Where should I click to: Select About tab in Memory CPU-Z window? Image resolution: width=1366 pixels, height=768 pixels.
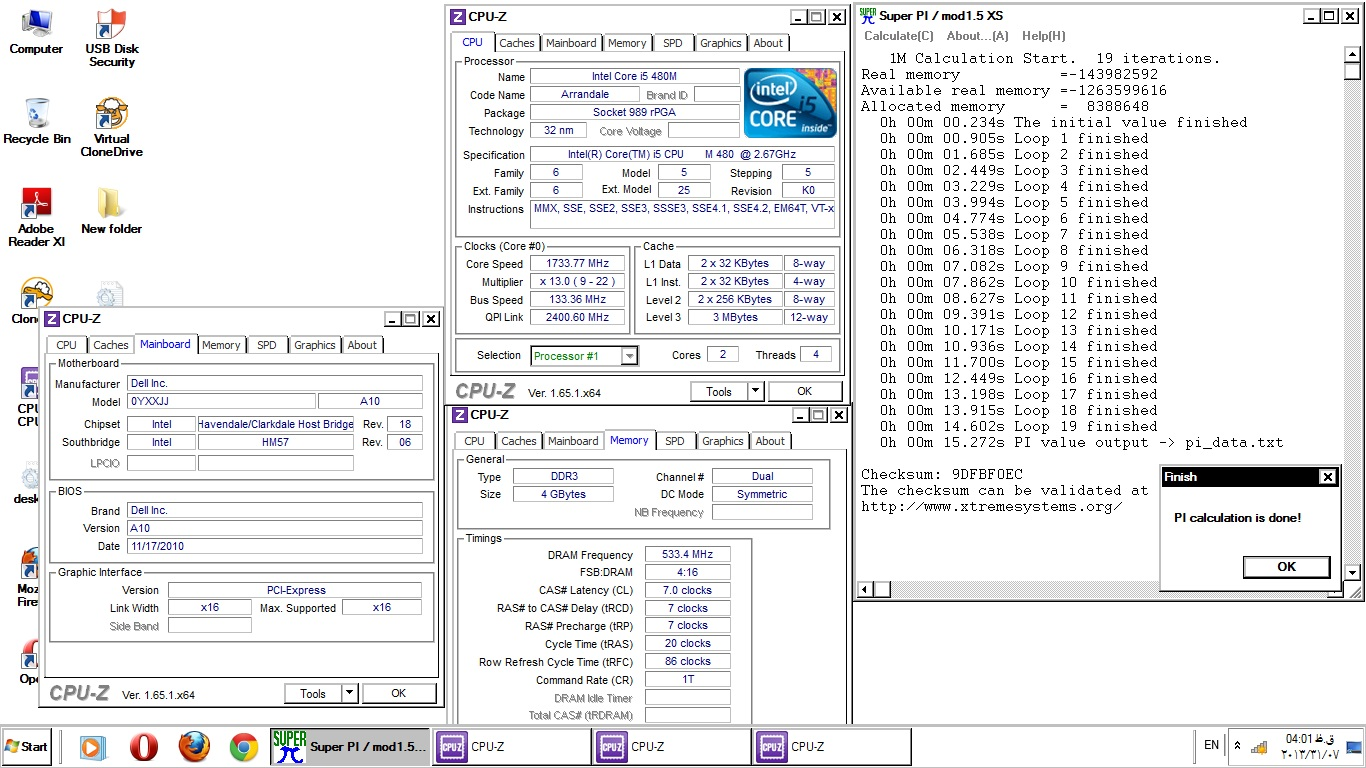770,441
